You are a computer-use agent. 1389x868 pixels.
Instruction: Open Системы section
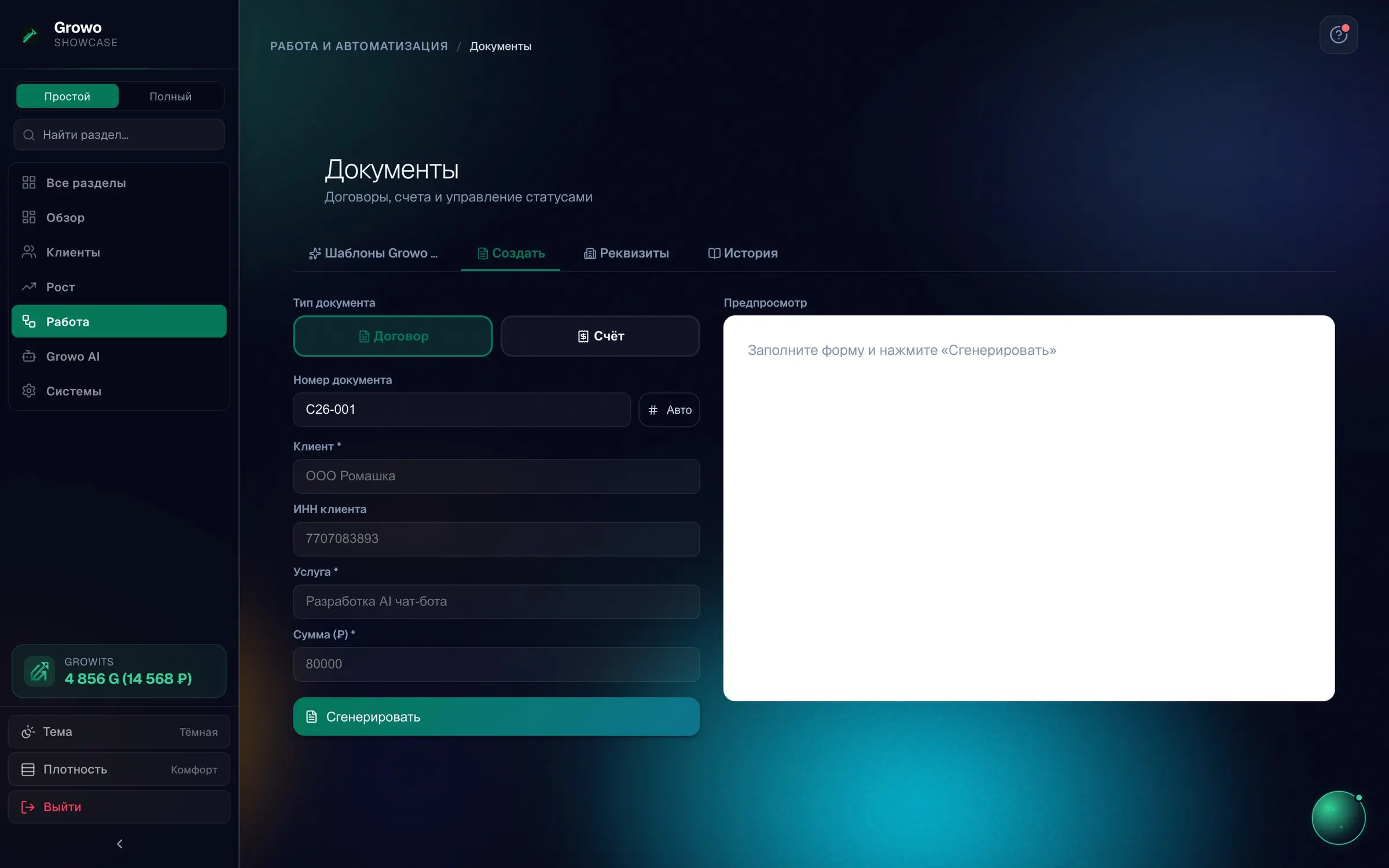click(119, 391)
